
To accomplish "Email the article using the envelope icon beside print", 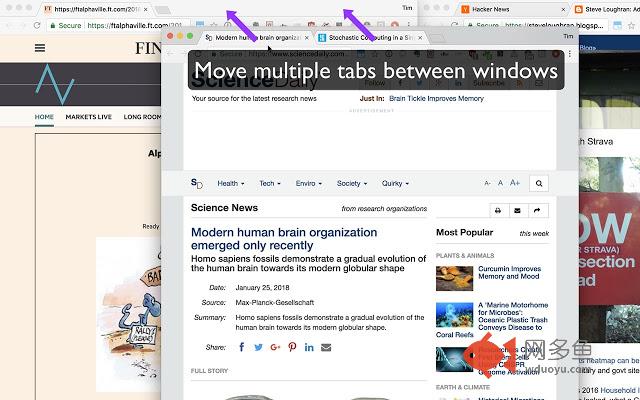I will click(x=518, y=211).
